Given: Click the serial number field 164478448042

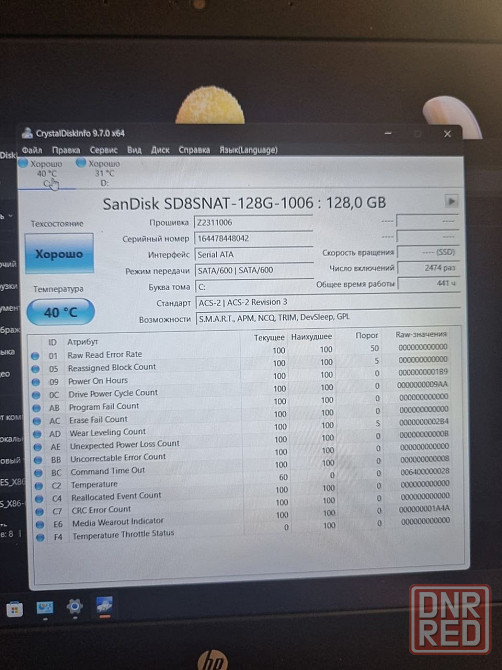Looking at the screenshot, I should click(254, 238).
